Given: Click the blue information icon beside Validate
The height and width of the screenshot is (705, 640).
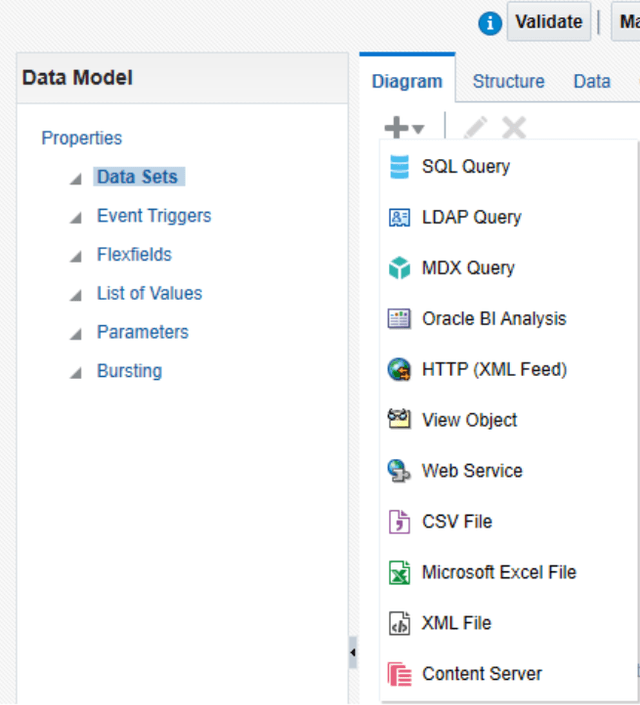Looking at the screenshot, I should (x=489, y=23).
